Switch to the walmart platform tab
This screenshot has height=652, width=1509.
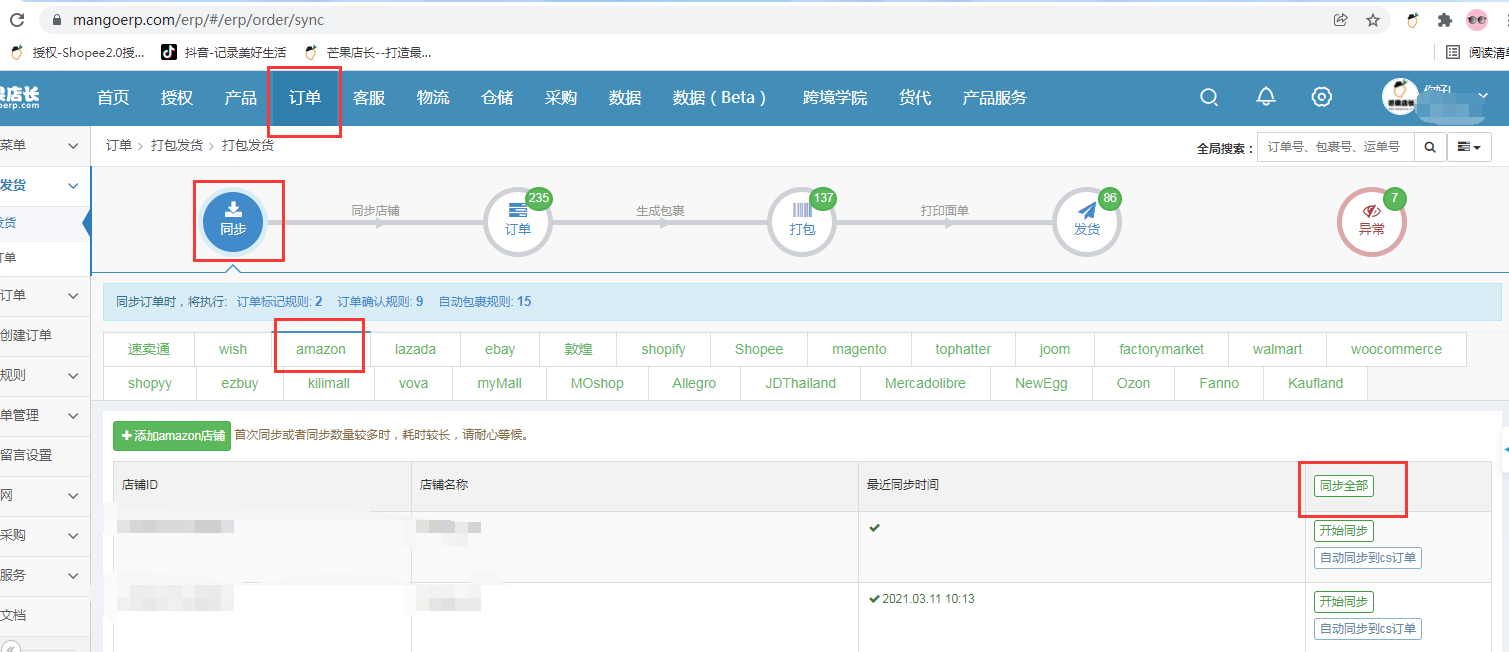(x=1277, y=349)
